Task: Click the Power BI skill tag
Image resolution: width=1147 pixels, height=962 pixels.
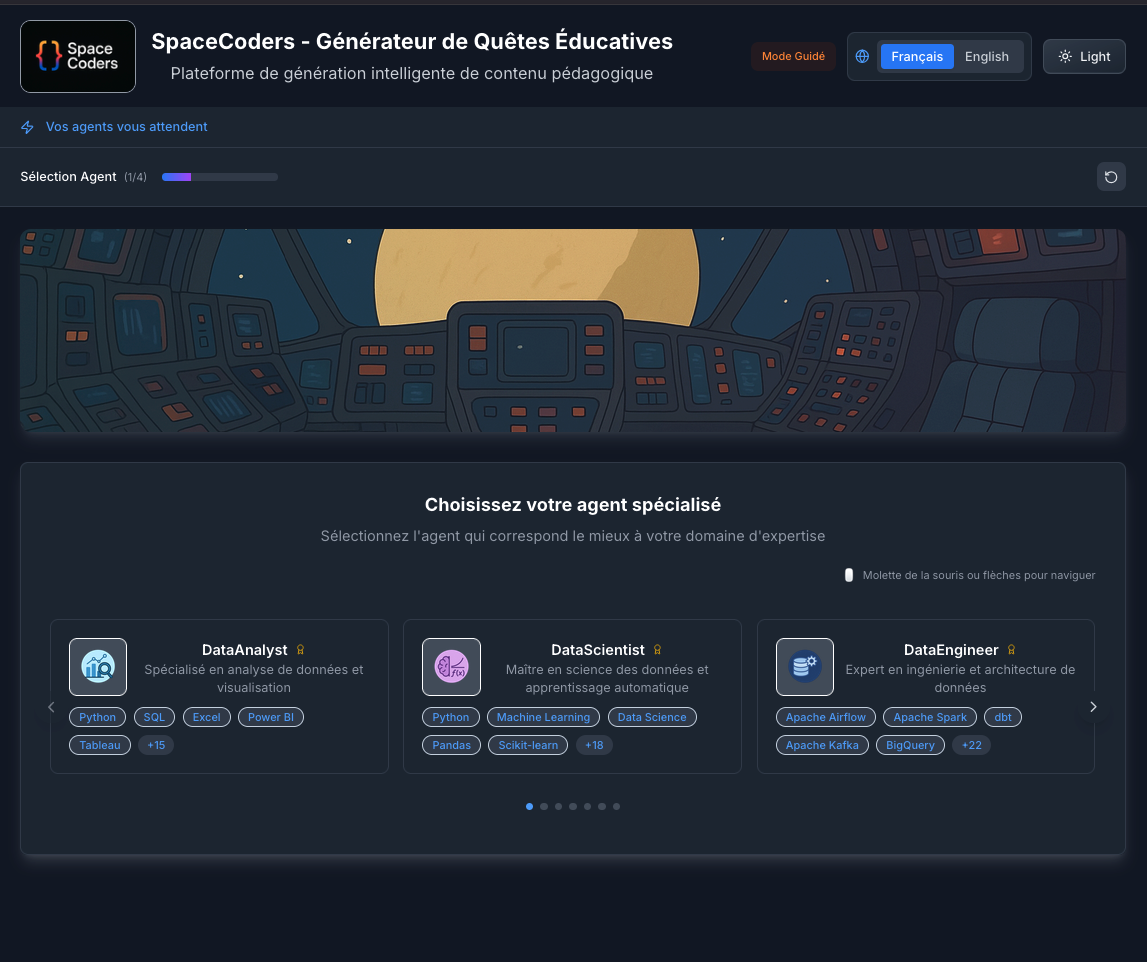Action: [x=271, y=717]
